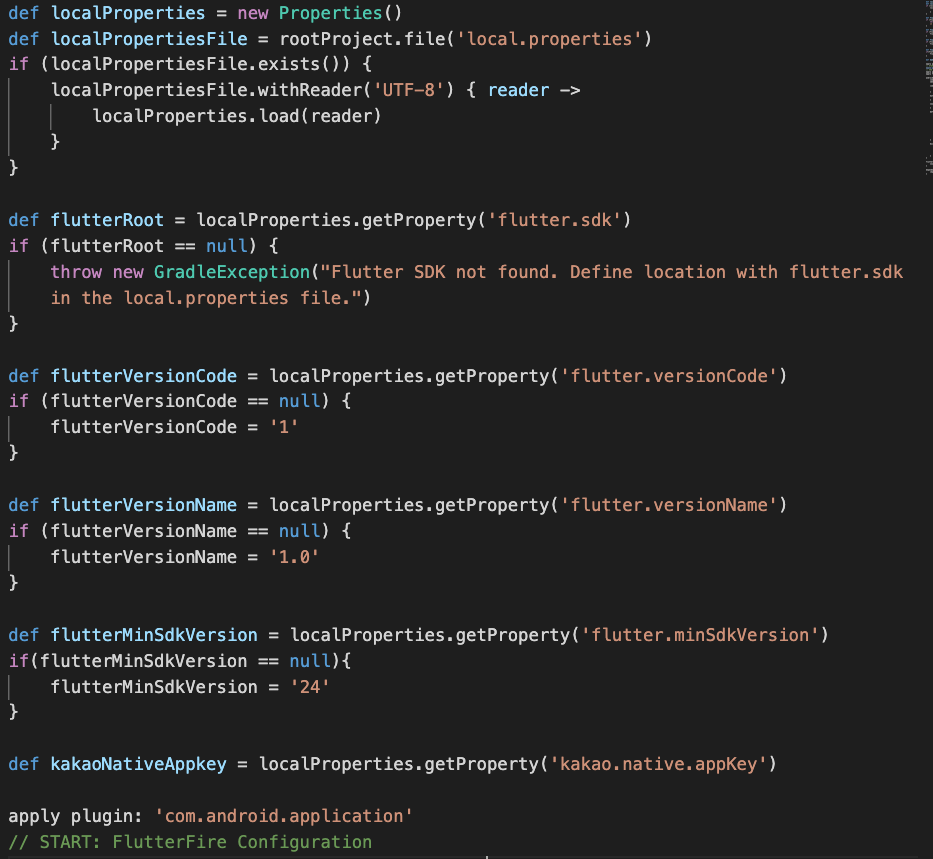This screenshot has width=933, height=859.
Task: Click the 'Properties()' constructor text
Action: coord(340,12)
